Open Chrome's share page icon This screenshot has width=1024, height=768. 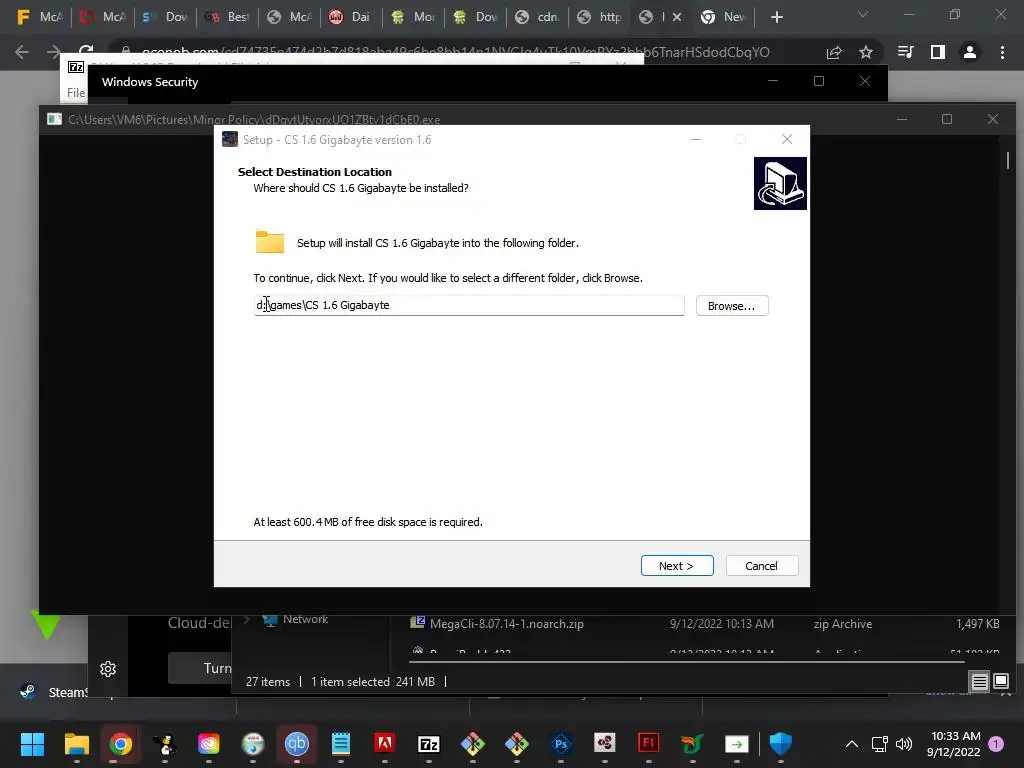(834, 52)
